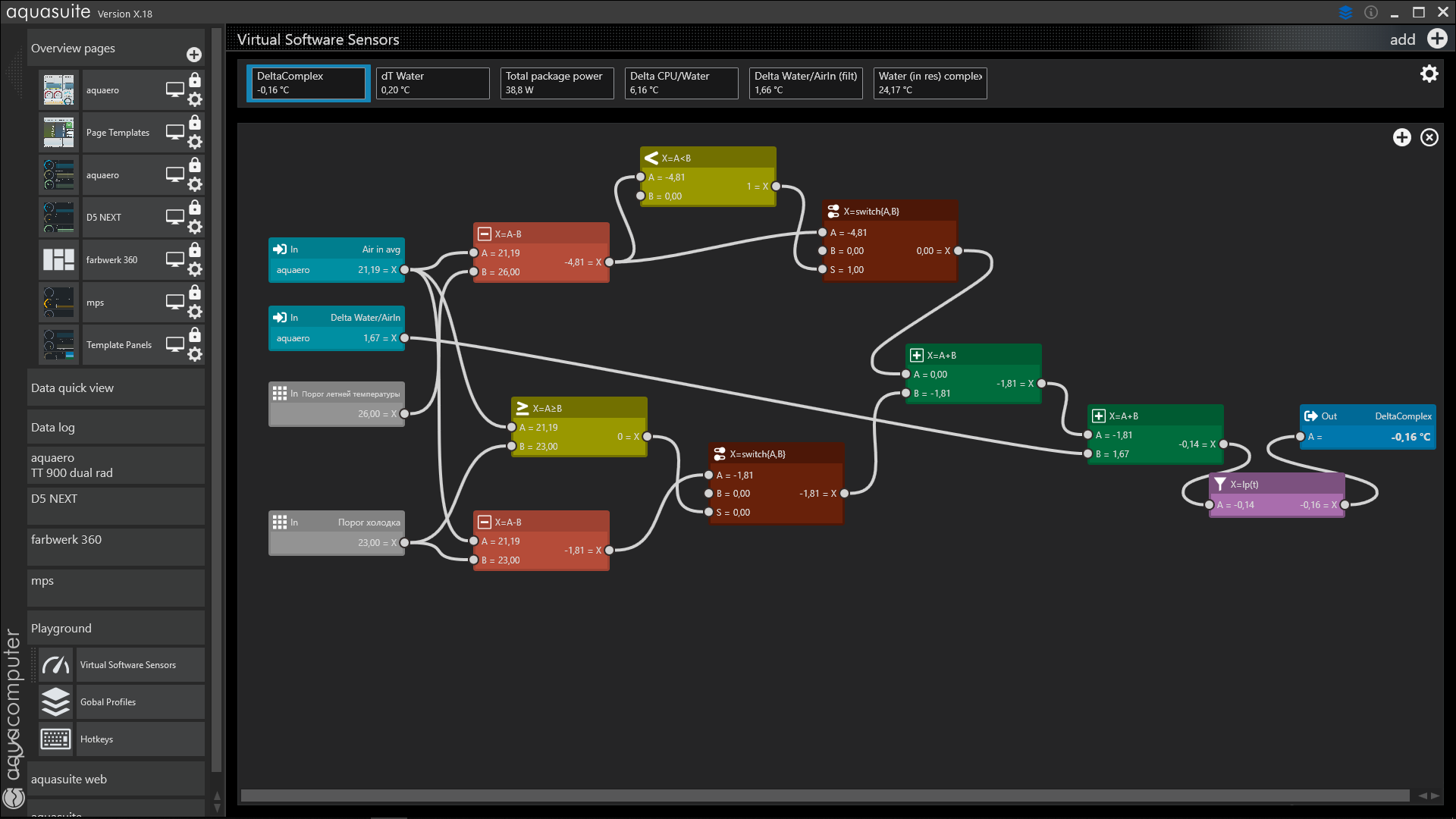This screenshot has height=819, width=1456.
Task: Open the Hotkeys keyboard icon
Action: click(x=56, y=739)
